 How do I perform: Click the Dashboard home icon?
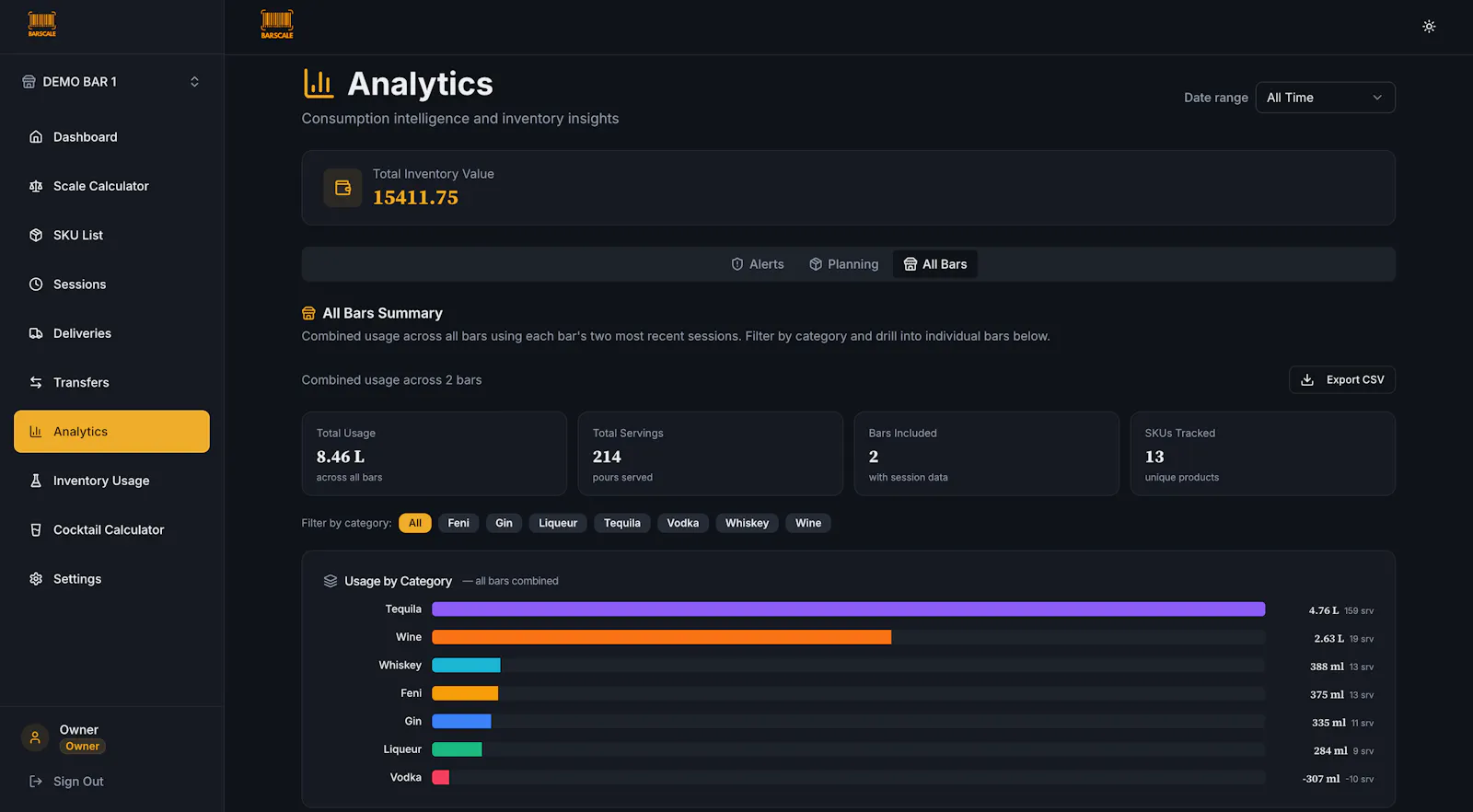36,137
